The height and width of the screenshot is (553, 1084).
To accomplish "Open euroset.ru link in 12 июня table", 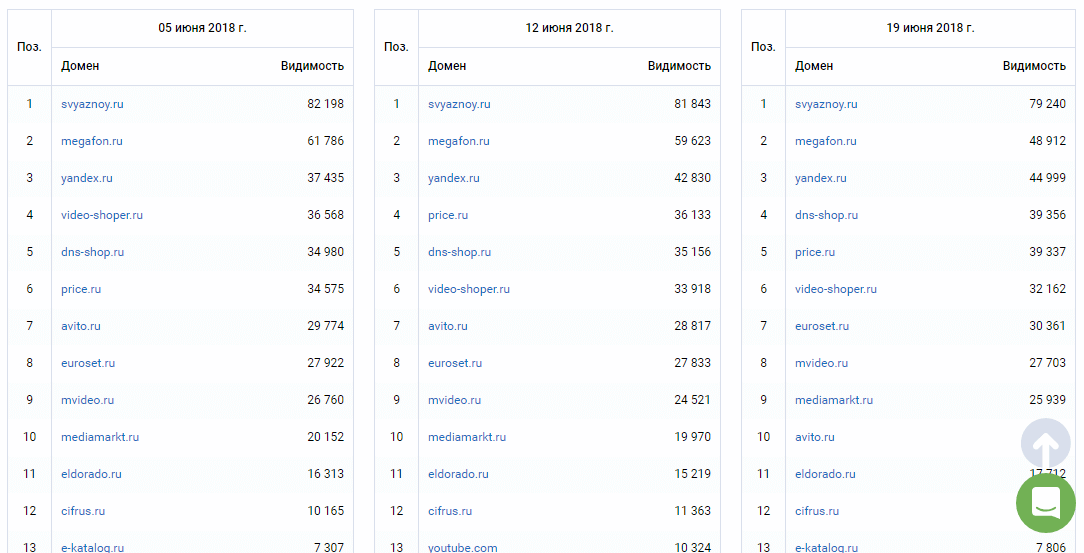I will pyautogui.click(x=455, y=363).
